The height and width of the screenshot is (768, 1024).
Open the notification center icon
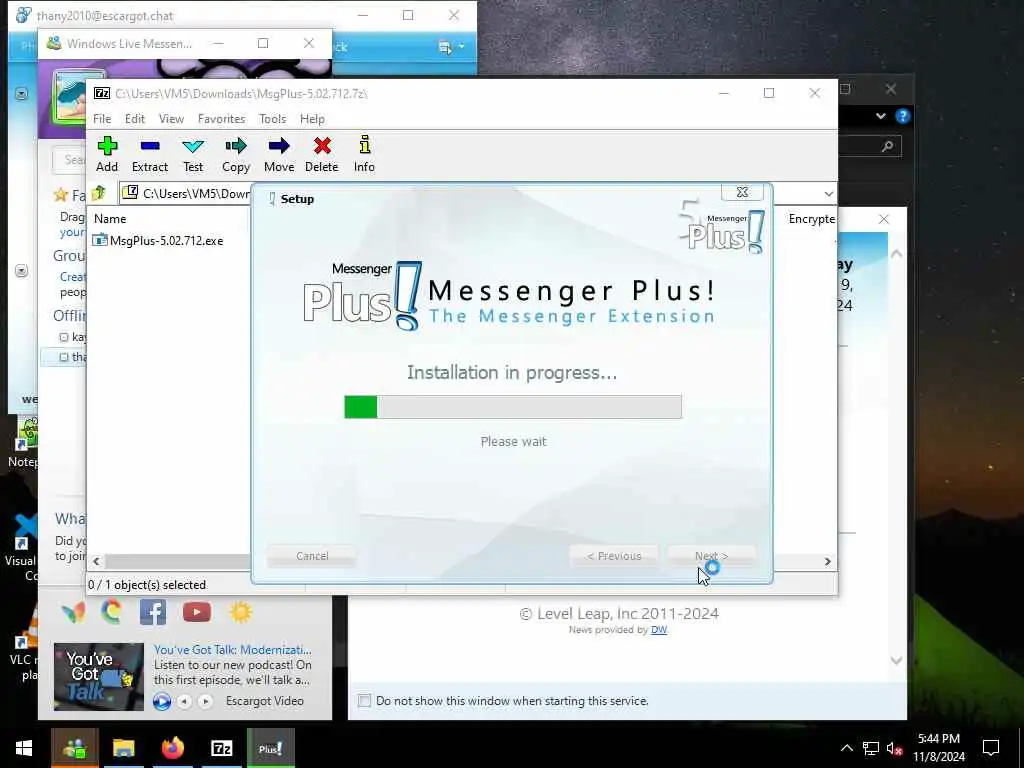pyautogui.click(x=991, y=748)
